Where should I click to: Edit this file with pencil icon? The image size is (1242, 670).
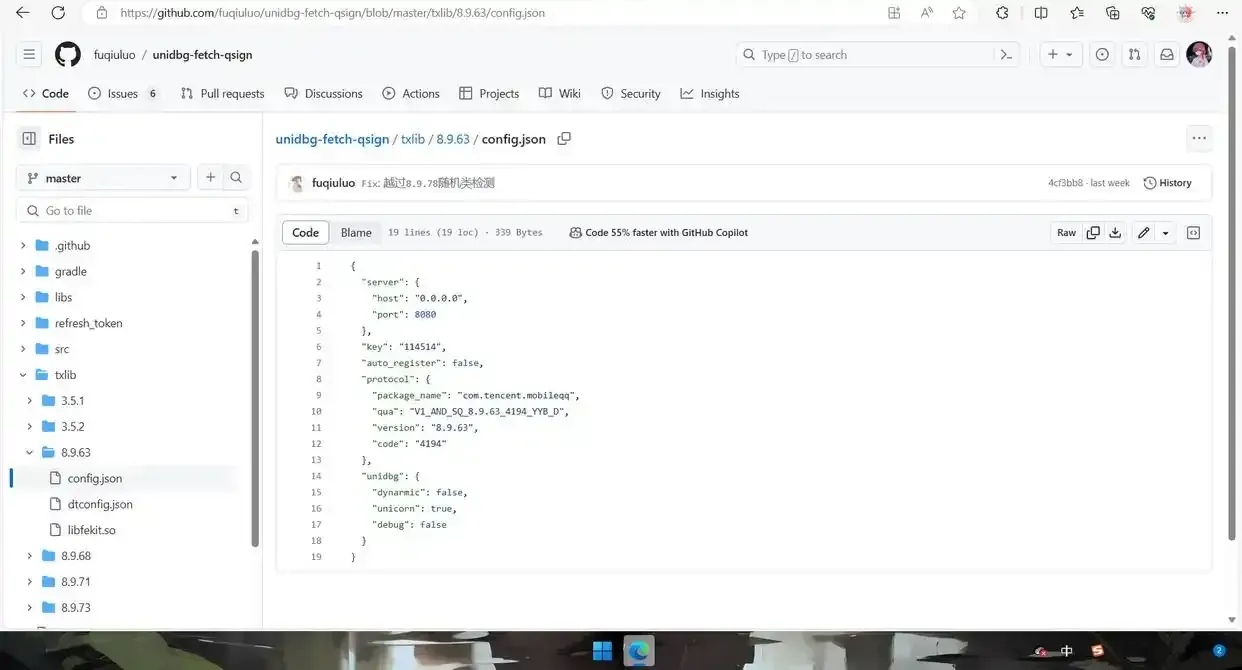point(1143,233)
